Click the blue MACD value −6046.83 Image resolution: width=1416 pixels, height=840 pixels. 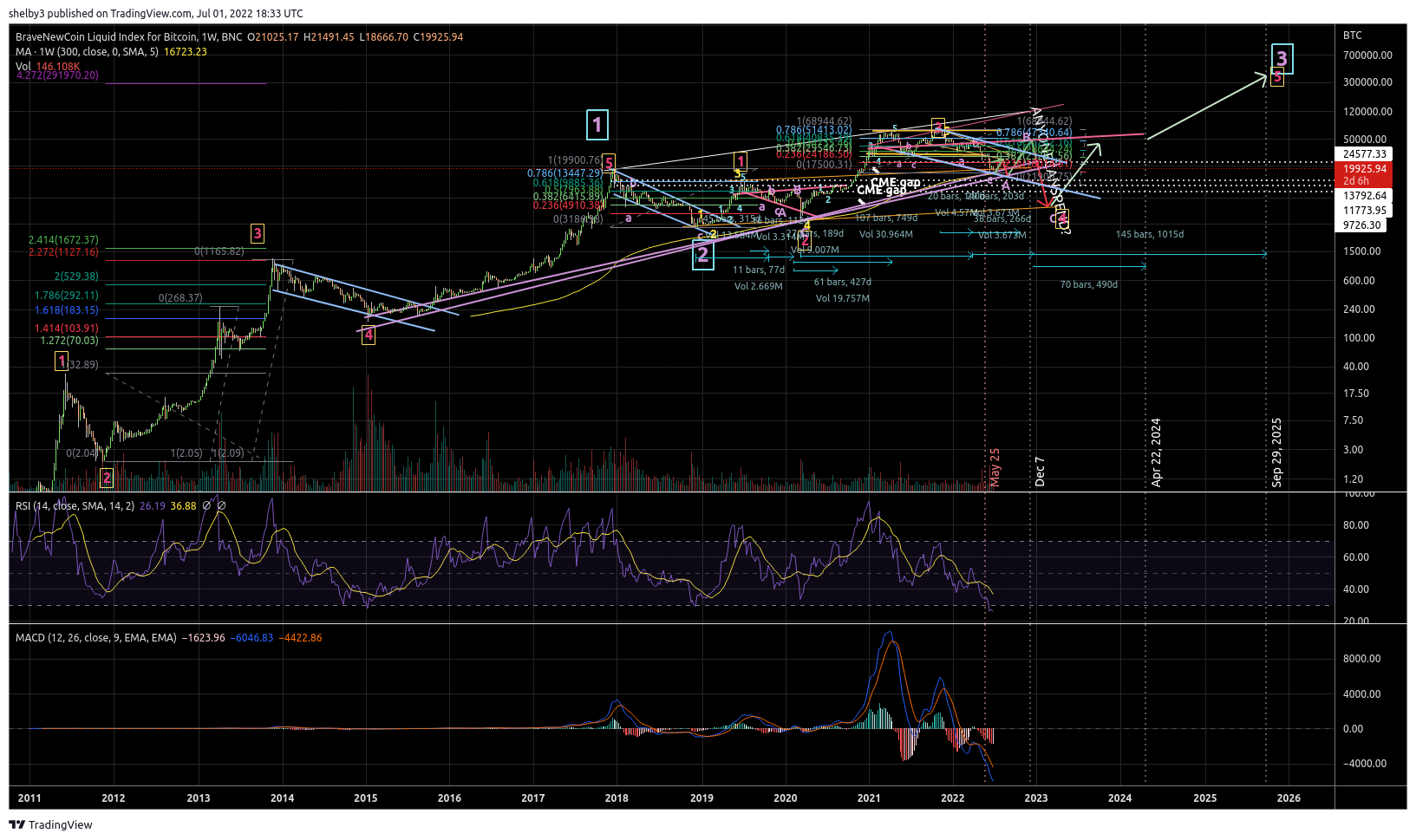click(x=251, y=638)
